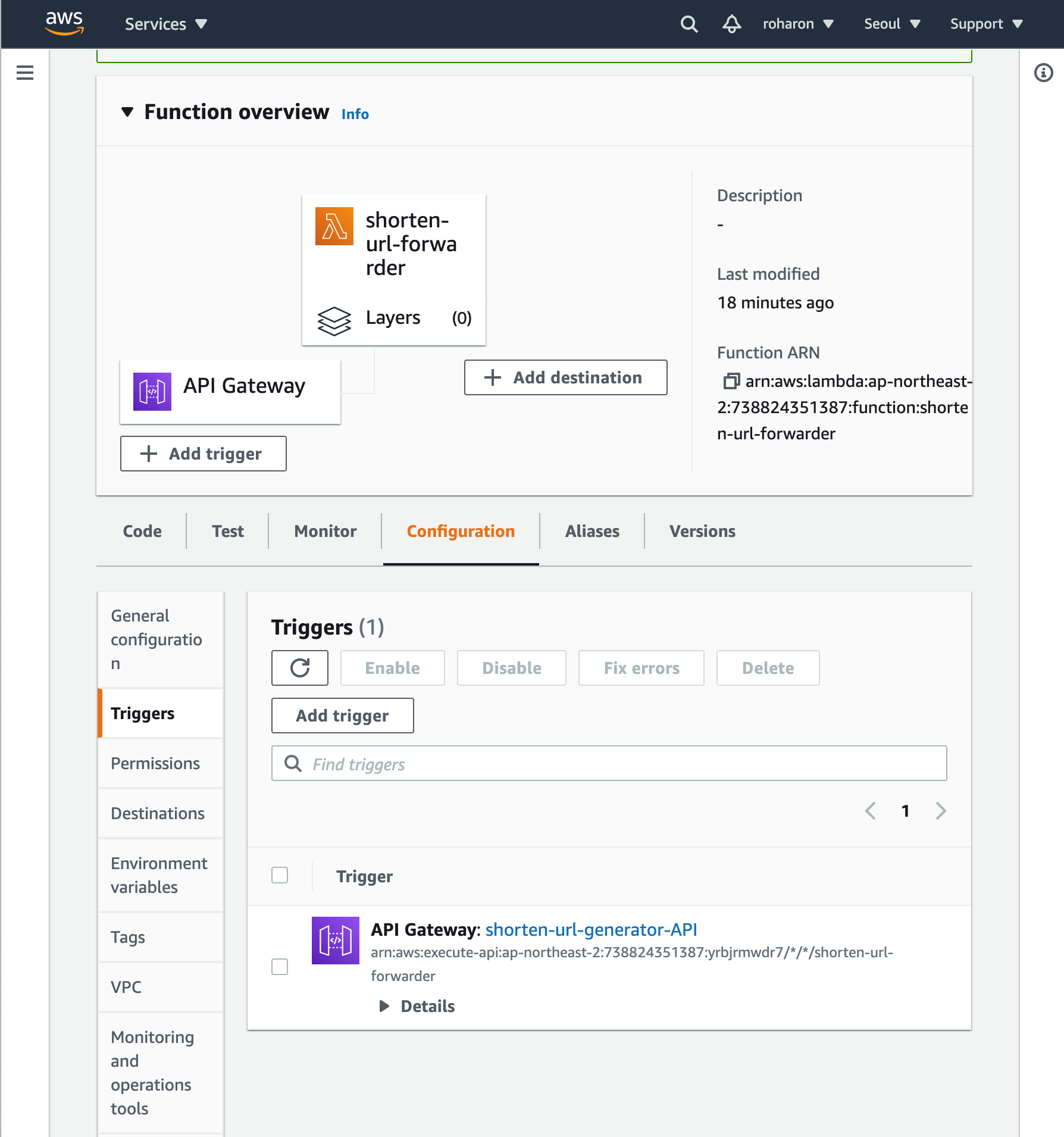Open Monitoring and operations tools
Viewport: 1064px width, 1137px height.
click(161, 1073)
